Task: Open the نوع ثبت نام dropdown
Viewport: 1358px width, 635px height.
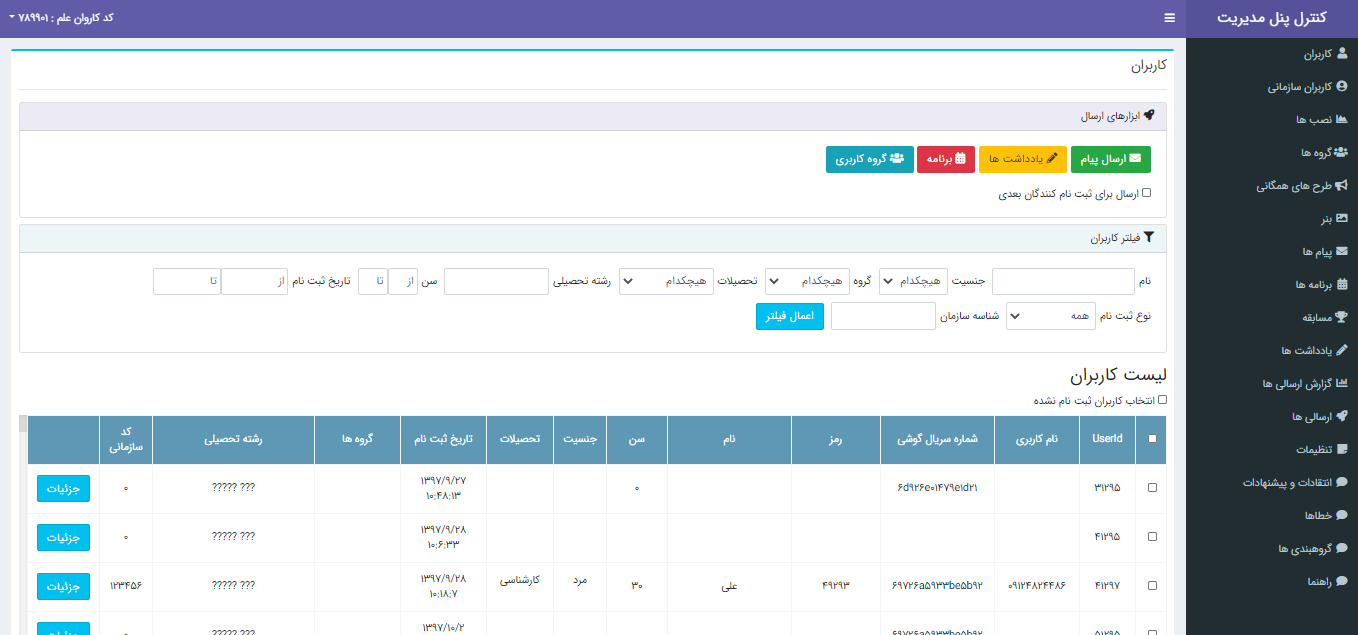Action: click(x=1050, y=316)
